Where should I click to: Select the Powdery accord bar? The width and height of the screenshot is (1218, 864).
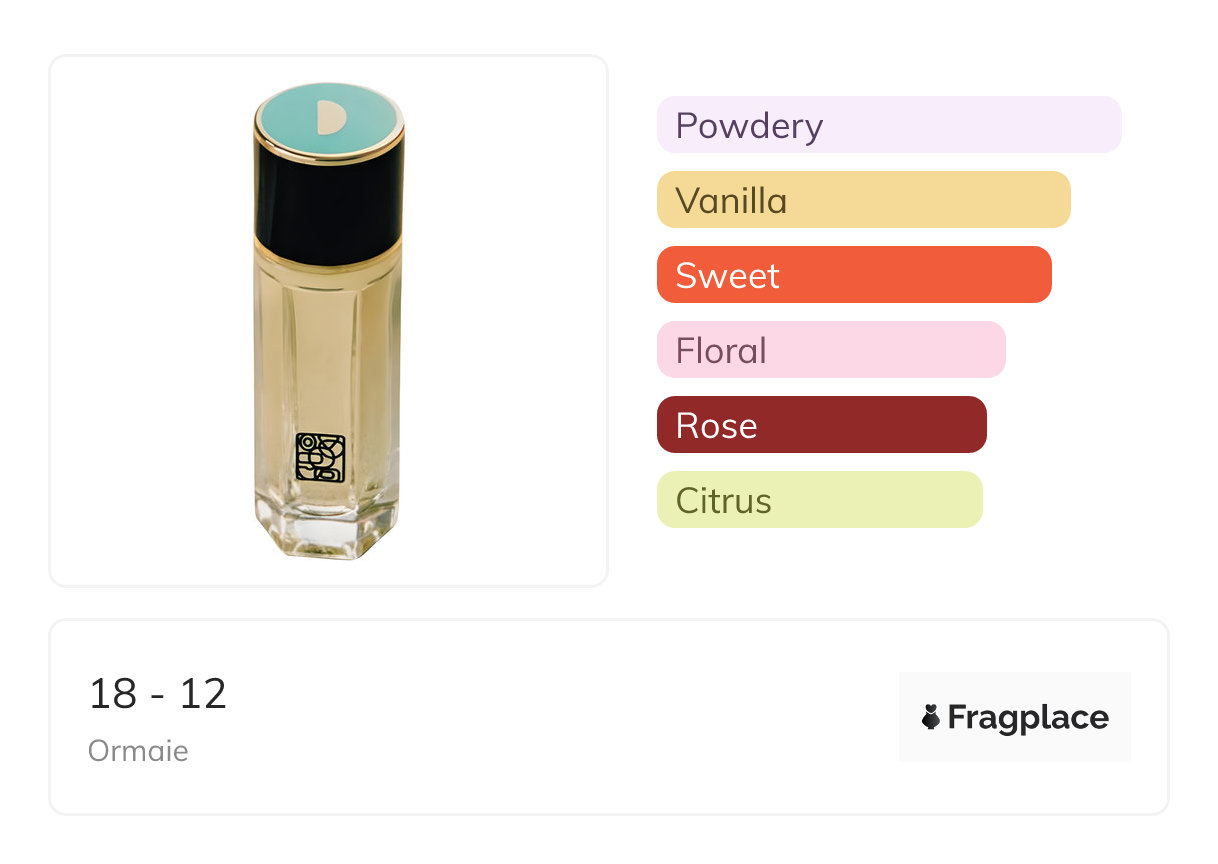tap(888, 125)
